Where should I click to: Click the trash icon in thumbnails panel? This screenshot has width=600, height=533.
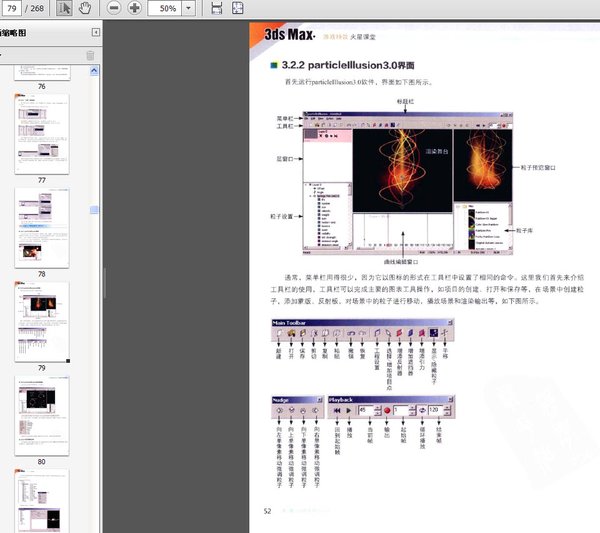(x=91, y=55)
